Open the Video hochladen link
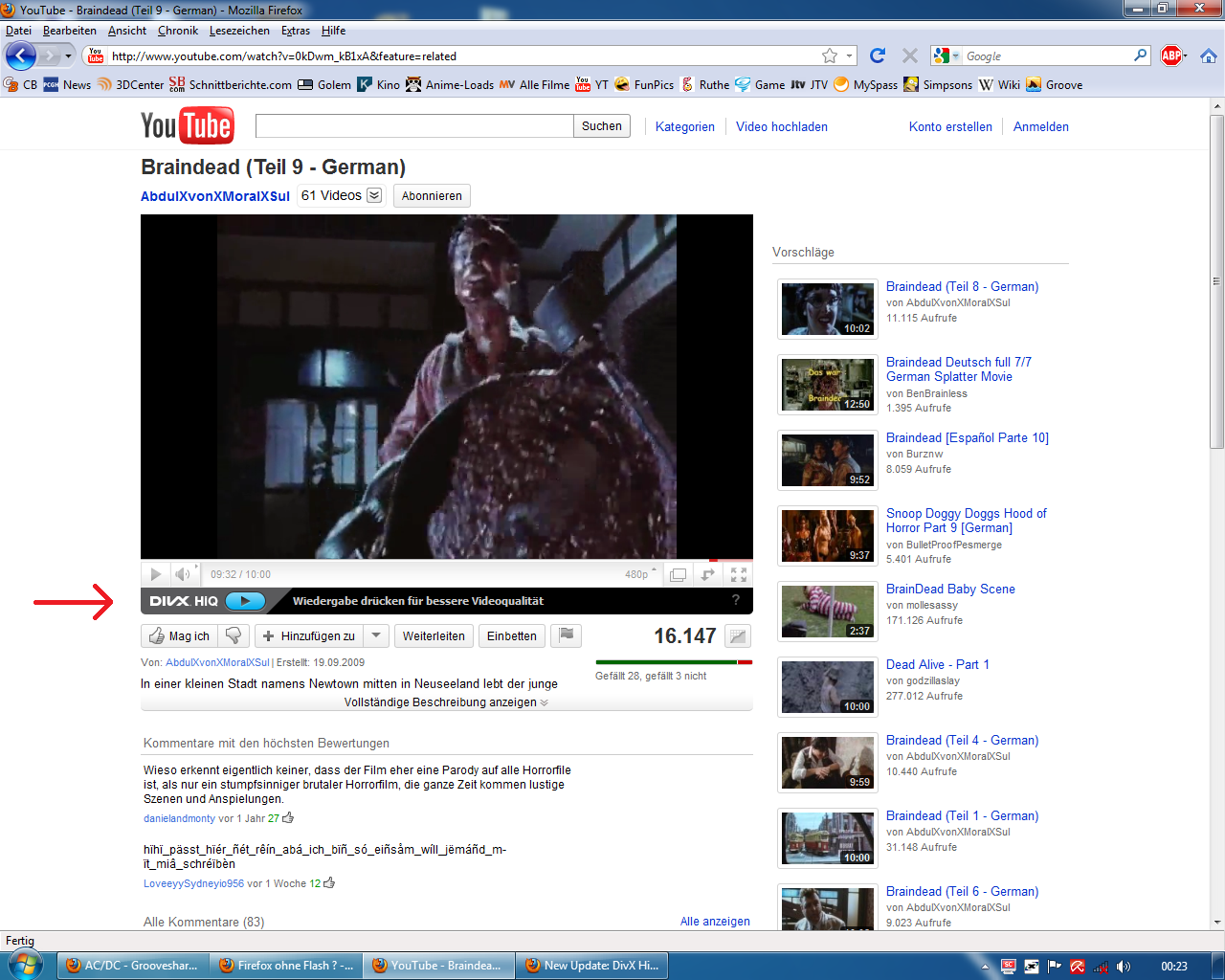This screenshot has width=1225, height=980. pos(782,126)
